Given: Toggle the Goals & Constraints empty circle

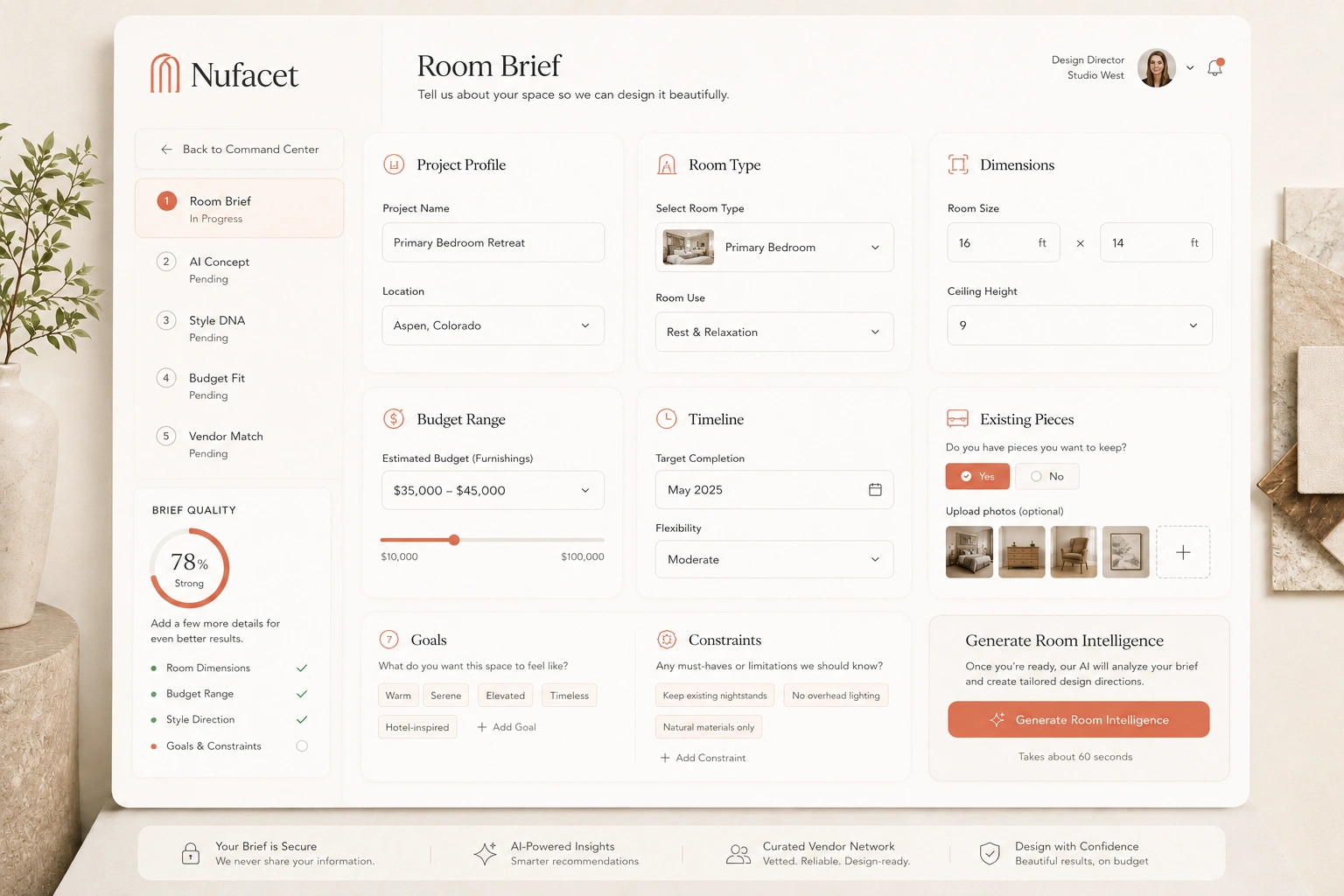Looking at the screenshot, I should click(x=302, y=746).
